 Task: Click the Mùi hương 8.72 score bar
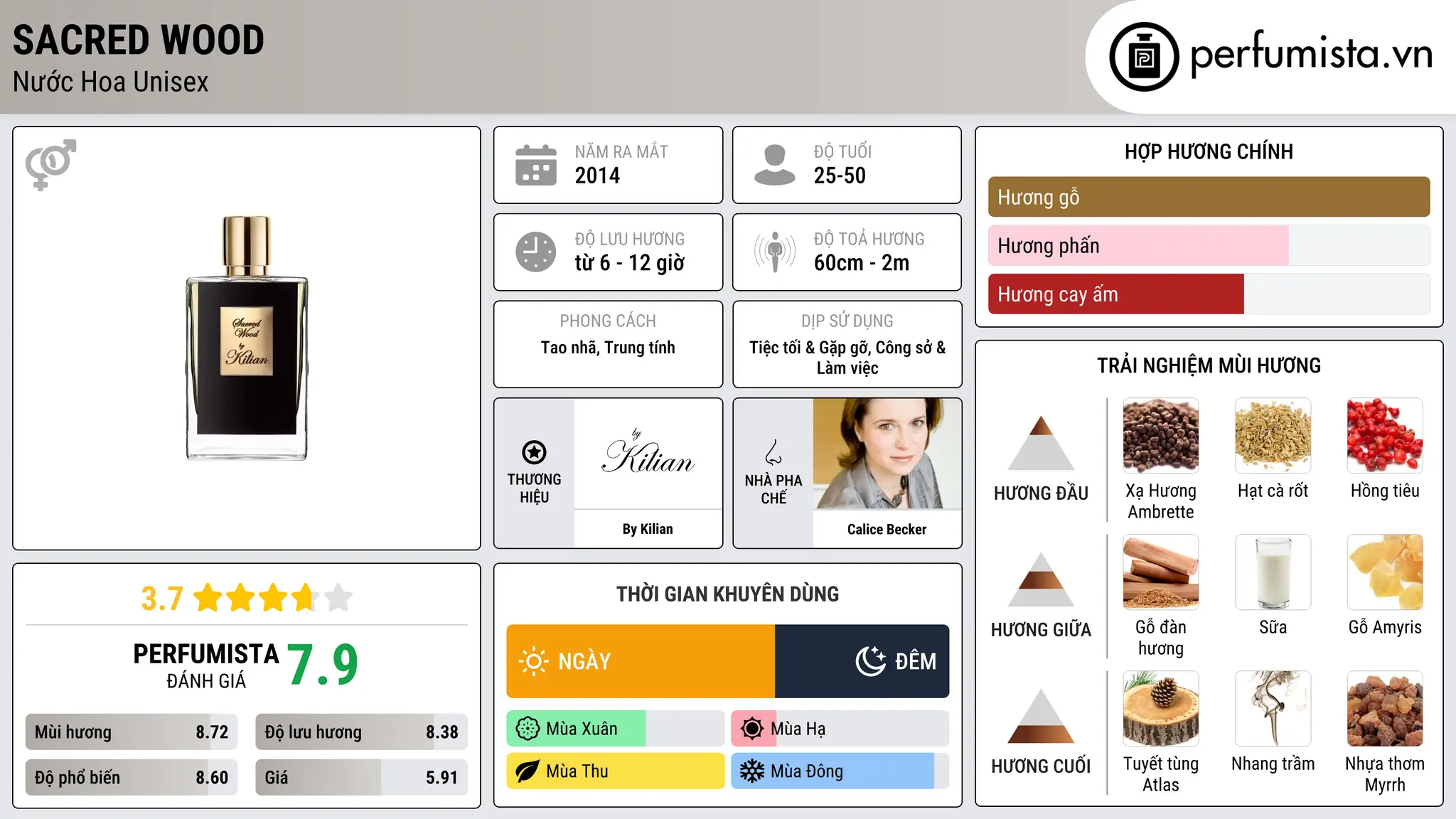132,732
